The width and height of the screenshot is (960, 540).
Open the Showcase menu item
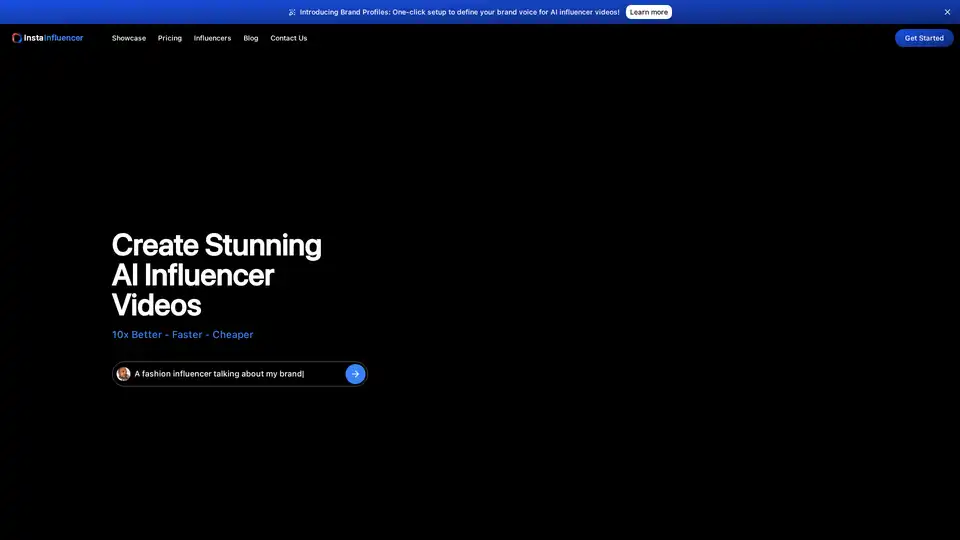coord(129,38)
